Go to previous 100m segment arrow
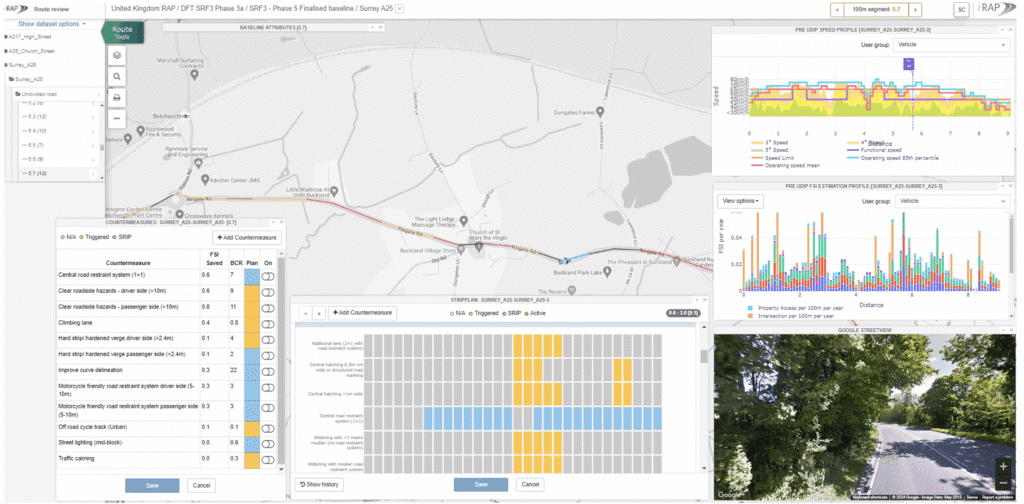Screen dimensions: 1024x504 pyautogui.click(x=837, y=9)
